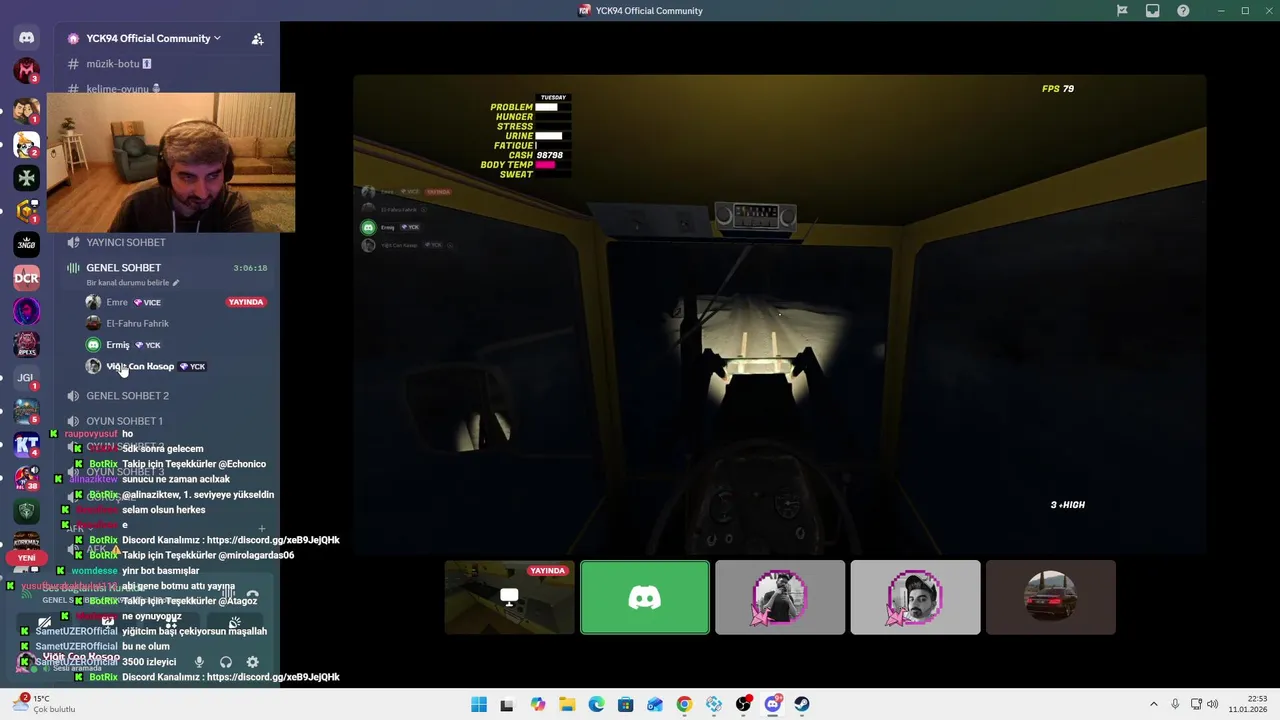
Task: Click the YENI new mentions pill
Action: (27, 558)
